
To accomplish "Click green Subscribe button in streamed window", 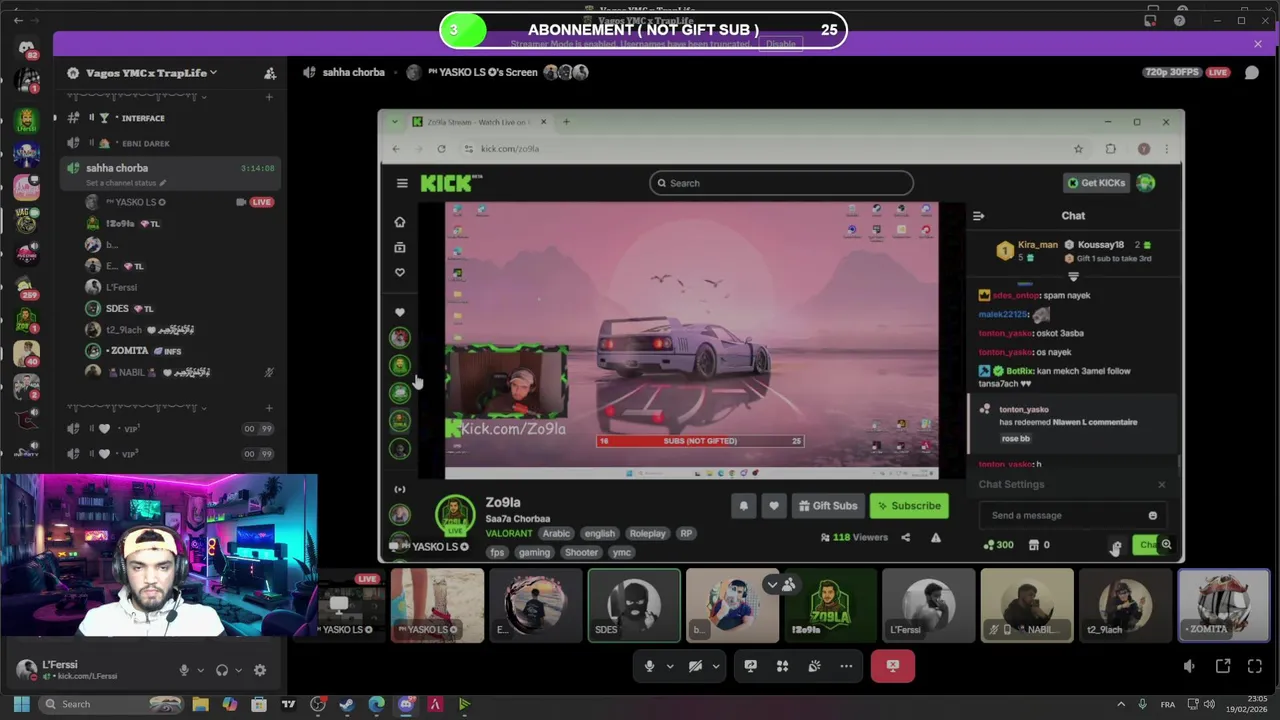I will (x=909, y=506).
